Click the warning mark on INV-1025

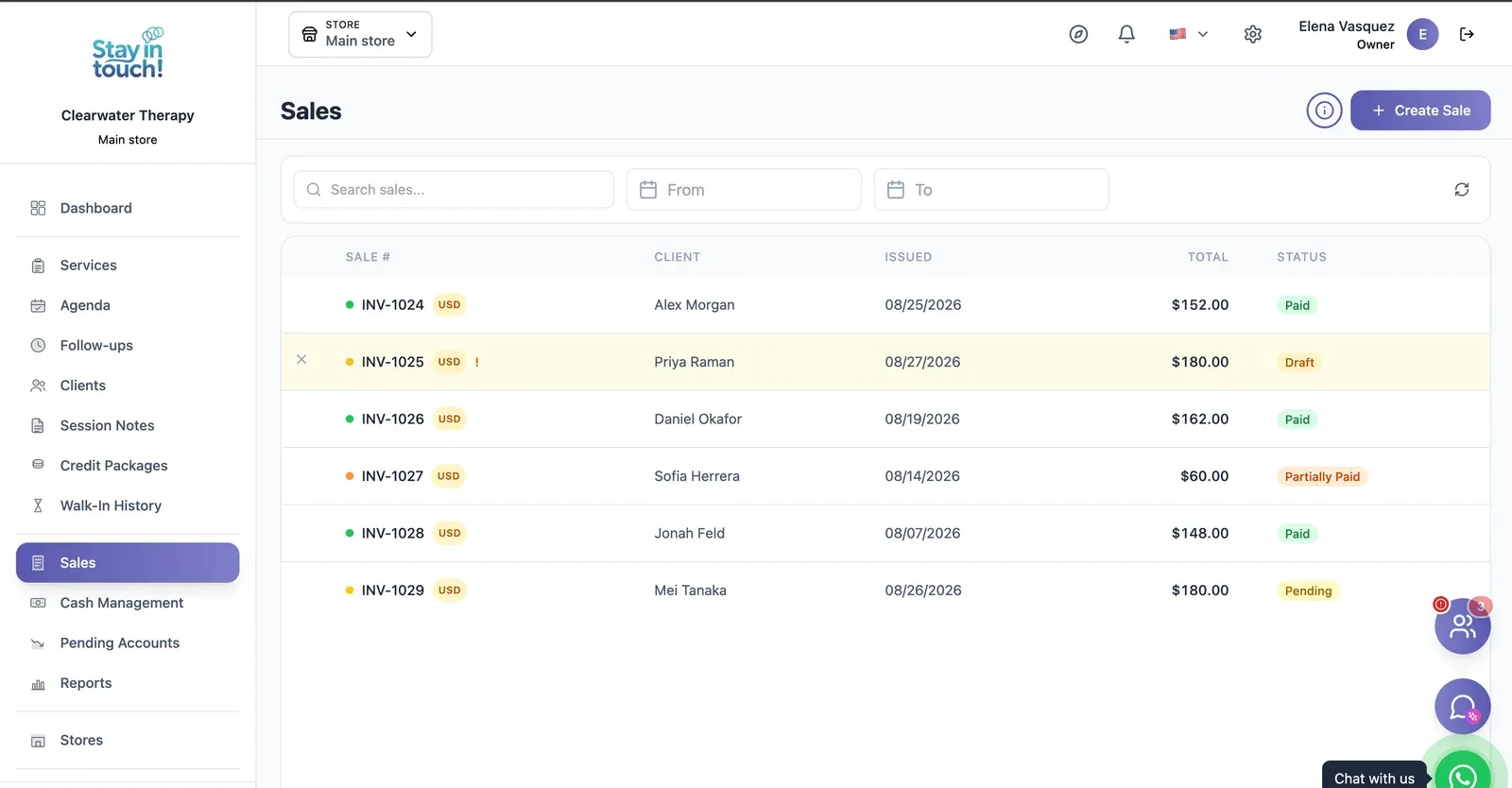(477, 362)
